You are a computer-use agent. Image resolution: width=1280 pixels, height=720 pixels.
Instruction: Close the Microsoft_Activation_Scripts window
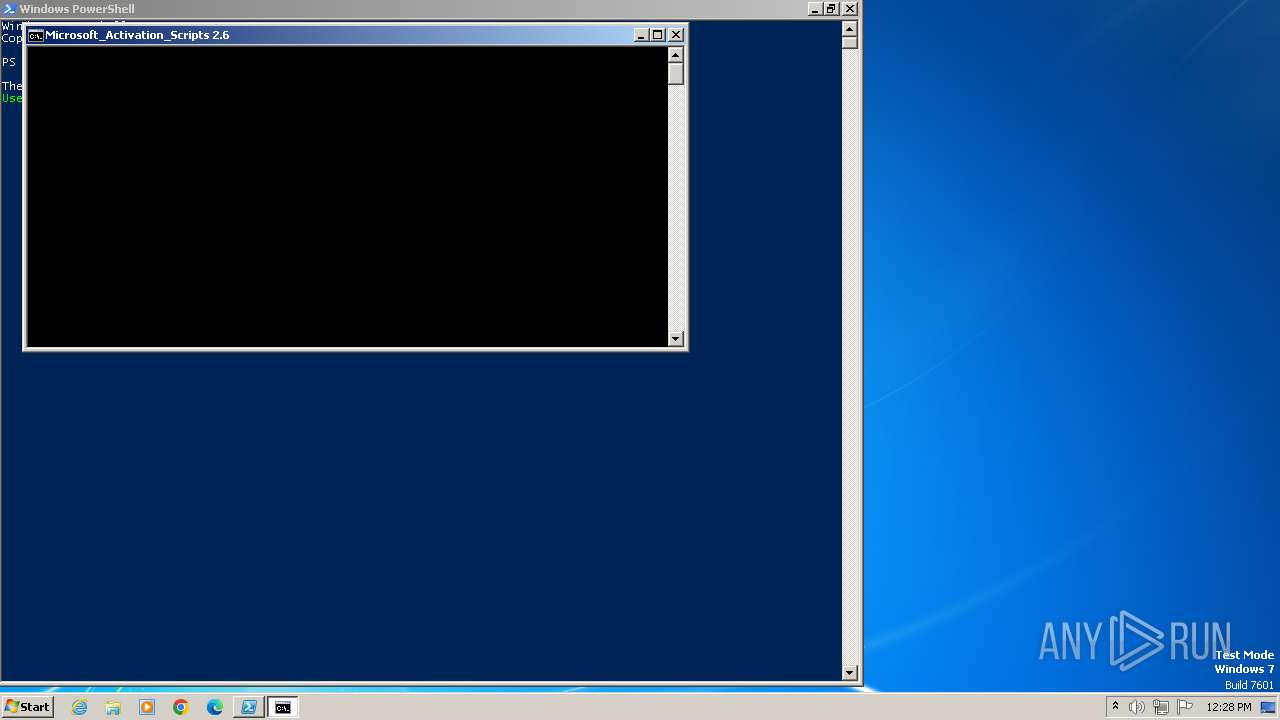[x=676, y=35]
